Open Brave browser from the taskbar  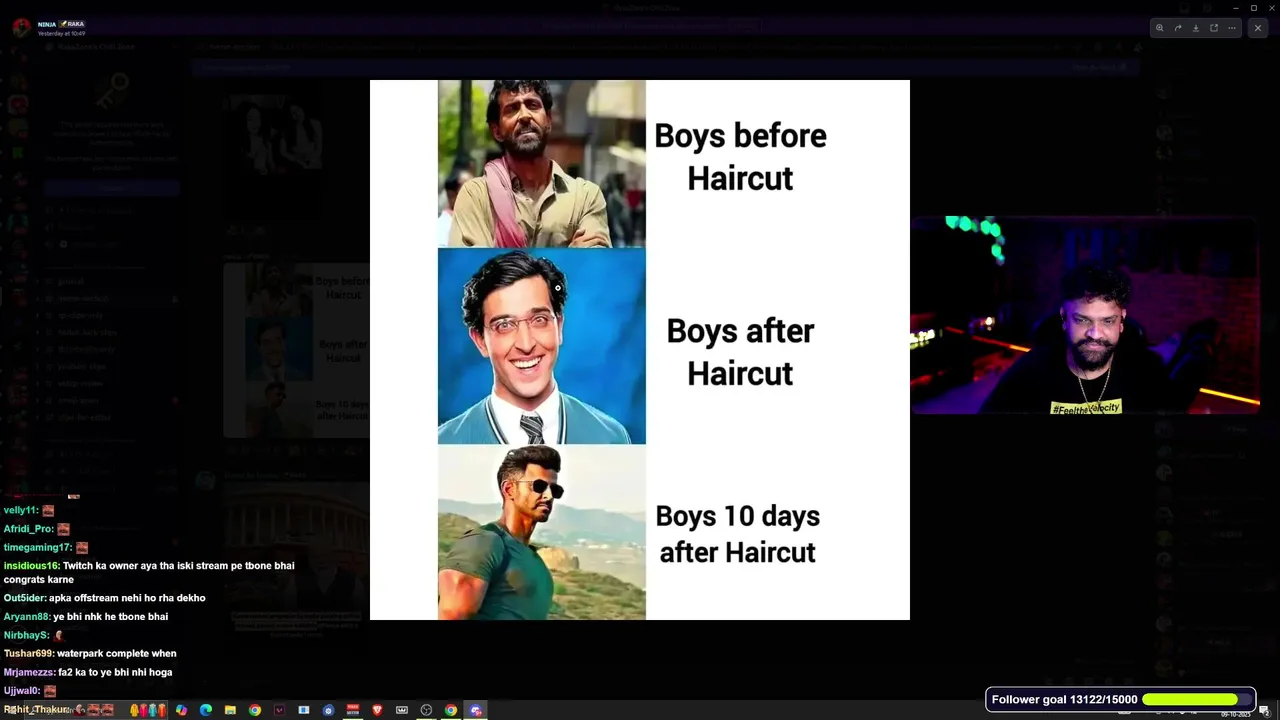(377, 710)
